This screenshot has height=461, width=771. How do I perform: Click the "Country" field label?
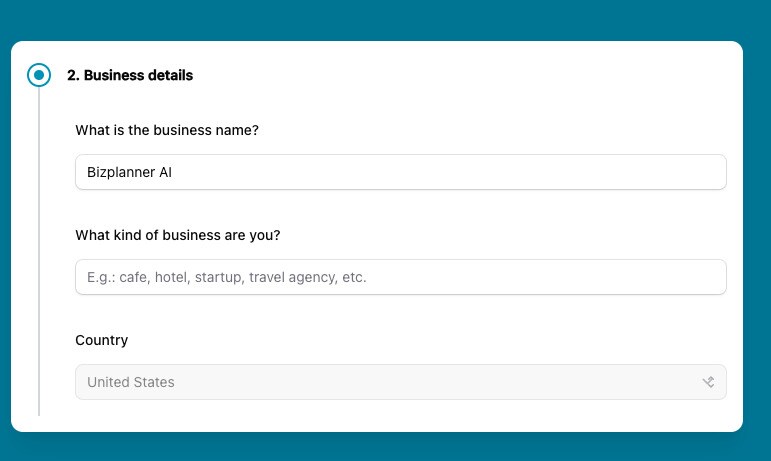102,340
